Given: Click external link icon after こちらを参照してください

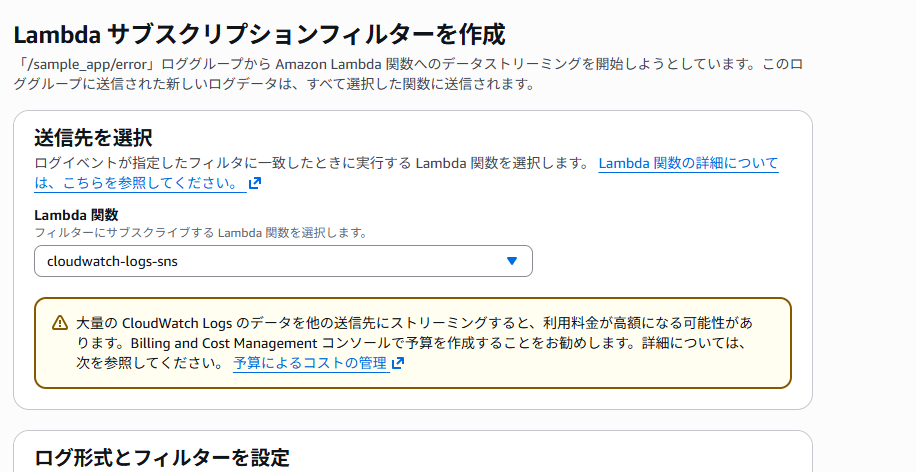Looking at the screenshot, I should pos(255,184).
